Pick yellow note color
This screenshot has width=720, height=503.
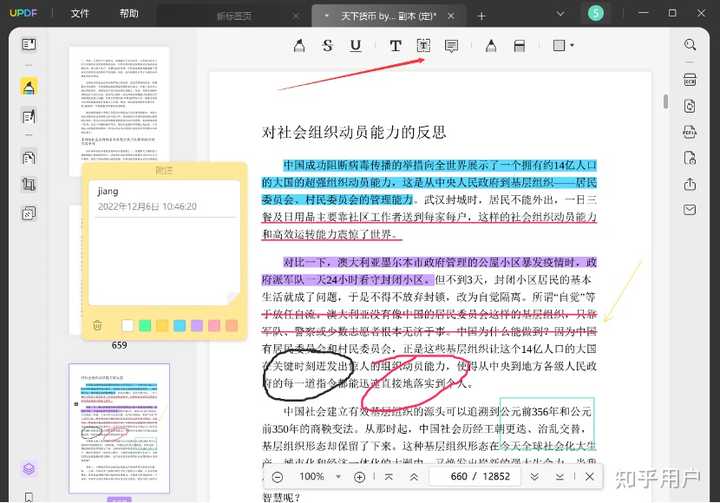coord(162,325)
